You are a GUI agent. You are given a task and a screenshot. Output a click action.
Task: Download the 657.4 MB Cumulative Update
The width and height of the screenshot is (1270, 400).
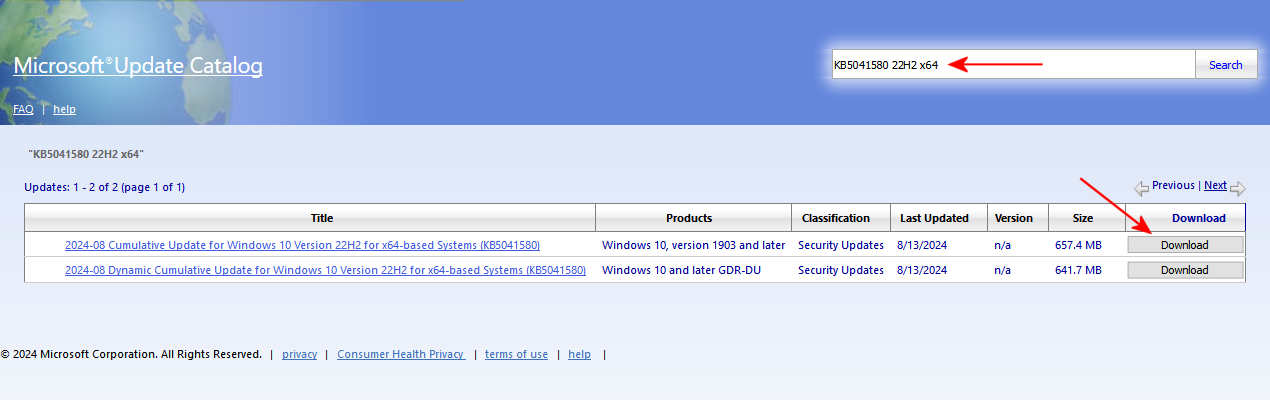click(x=1185, y=245)
